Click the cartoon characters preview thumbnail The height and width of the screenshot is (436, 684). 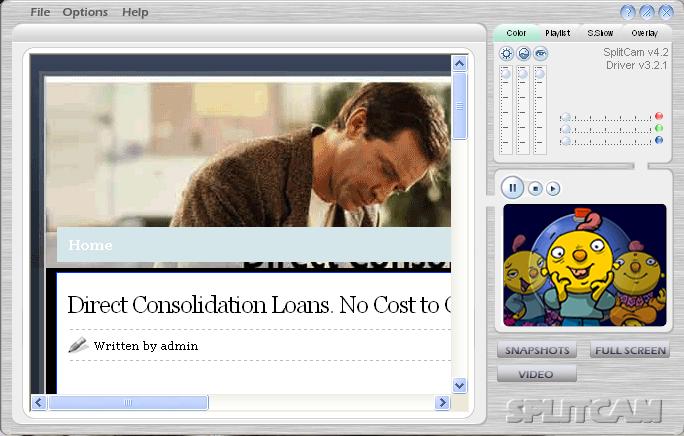(x=585, y=265)
